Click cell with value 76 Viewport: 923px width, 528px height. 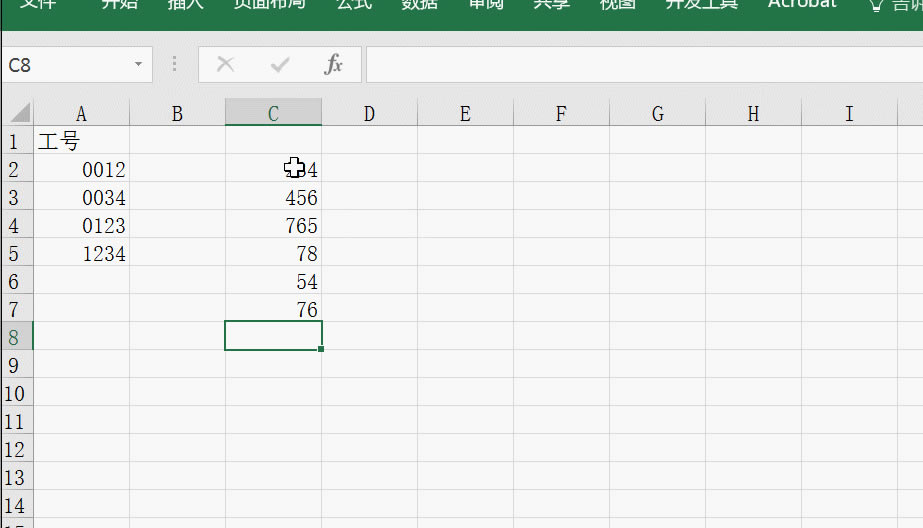(x=273, y=310)
